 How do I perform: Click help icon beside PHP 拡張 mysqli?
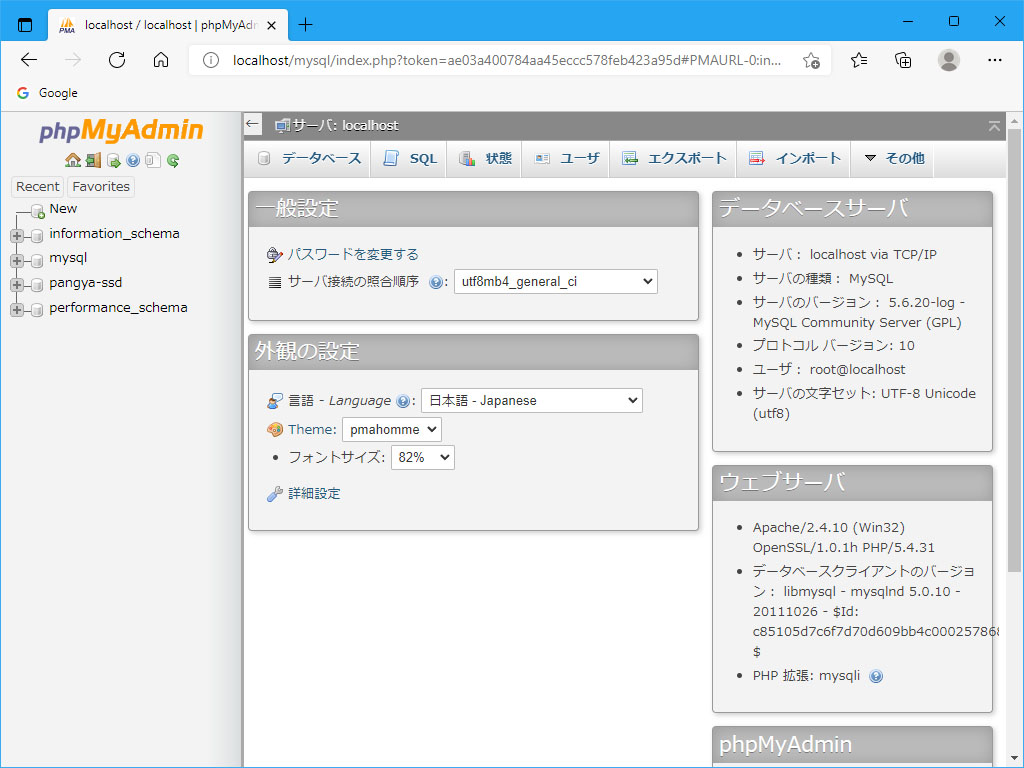click(x=876, y=677)
